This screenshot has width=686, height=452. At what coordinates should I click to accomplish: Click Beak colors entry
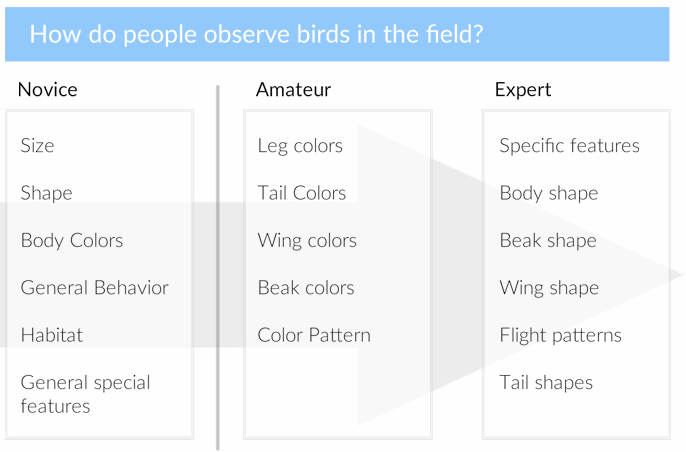306,288
